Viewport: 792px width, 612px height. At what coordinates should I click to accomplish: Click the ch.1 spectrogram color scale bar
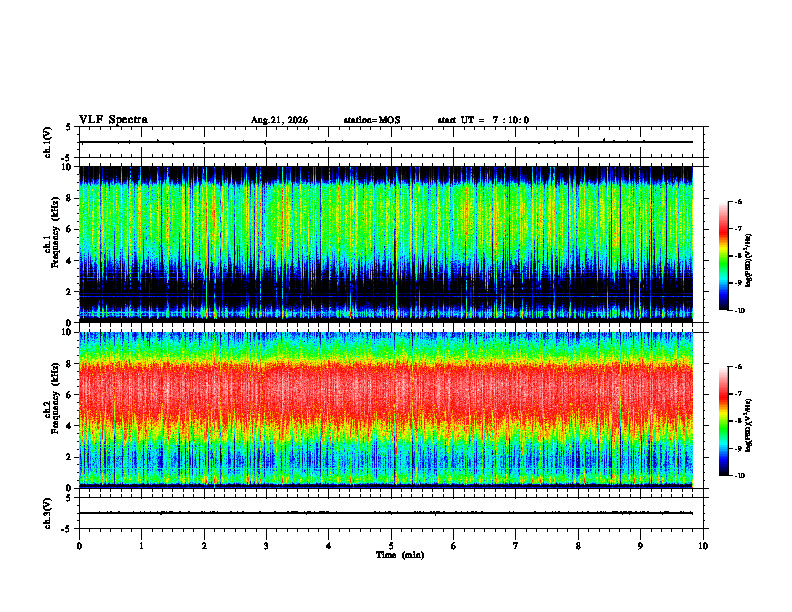coord(723,256)
